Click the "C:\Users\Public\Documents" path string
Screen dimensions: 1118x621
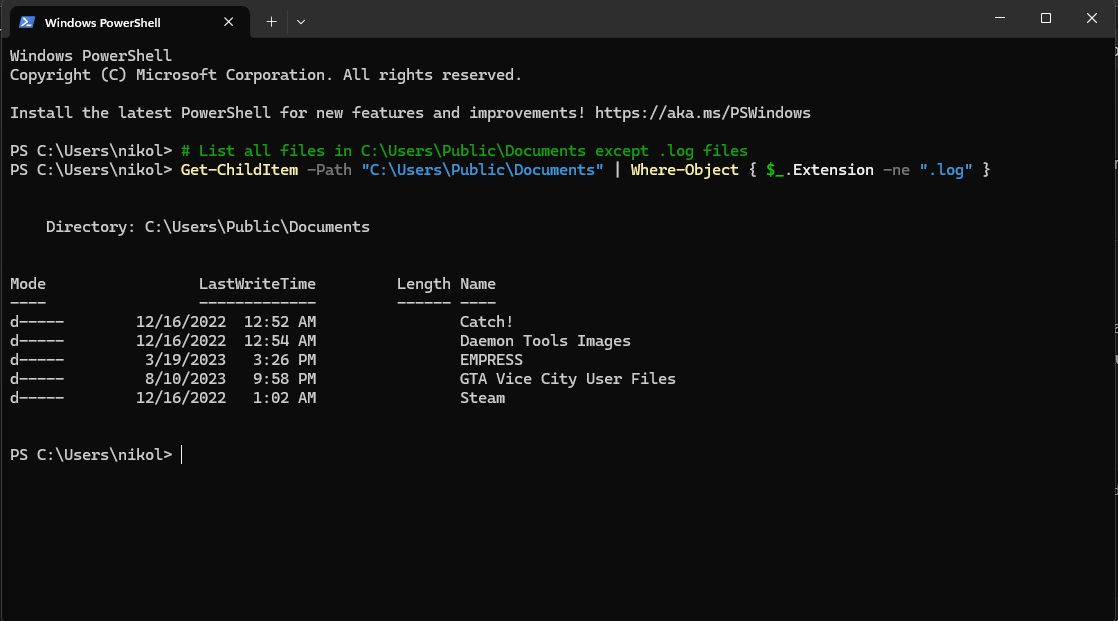[x=482, y=170]
